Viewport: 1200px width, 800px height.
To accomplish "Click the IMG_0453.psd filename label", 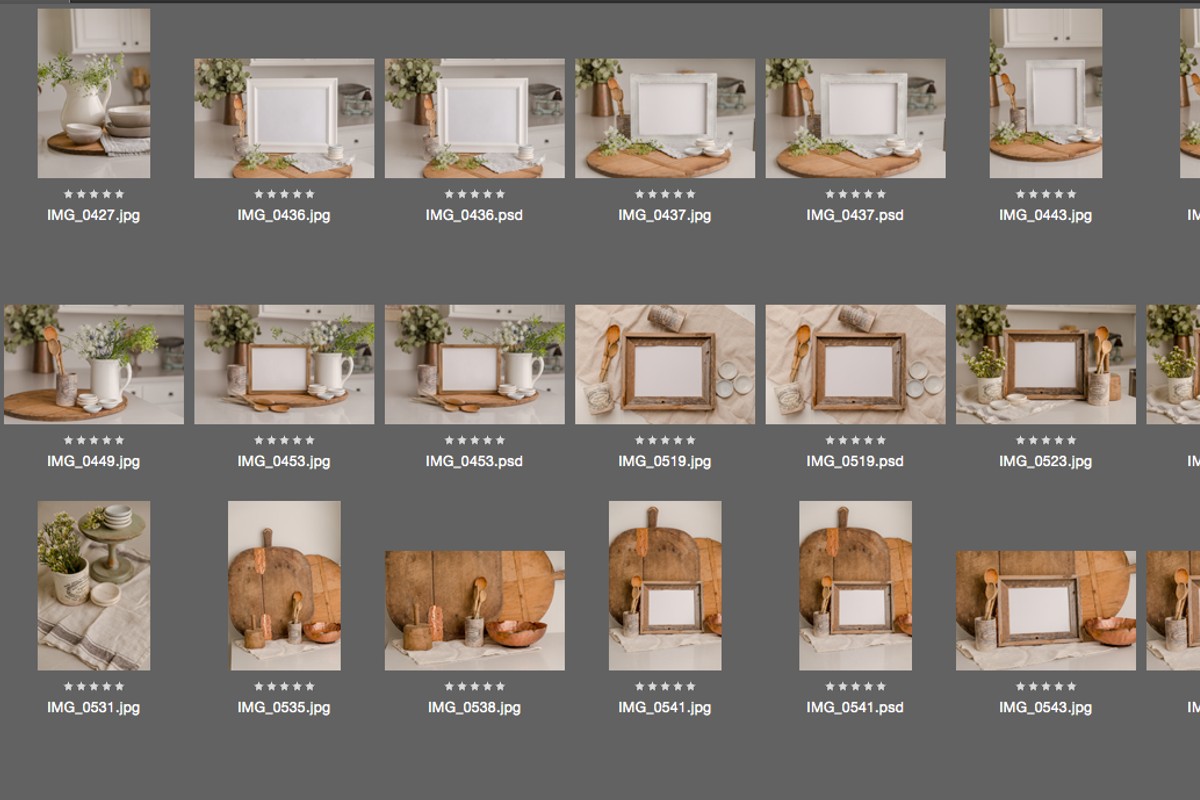I will (474, 461).
